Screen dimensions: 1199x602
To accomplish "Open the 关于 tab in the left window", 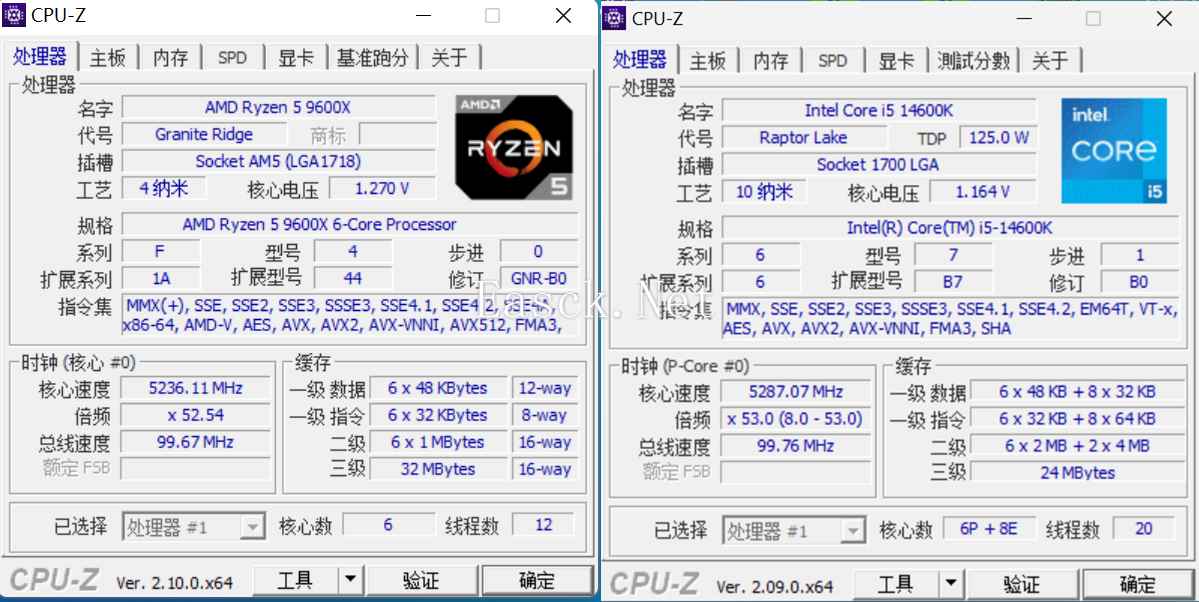I will point(450,57).
